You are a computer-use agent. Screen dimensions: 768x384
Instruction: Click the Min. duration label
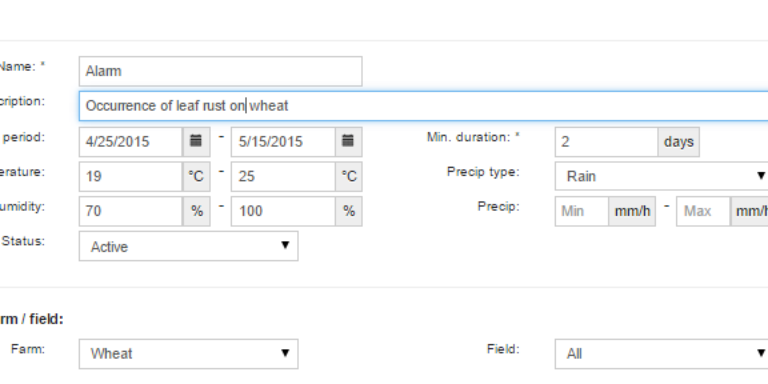tap(473, 138)
